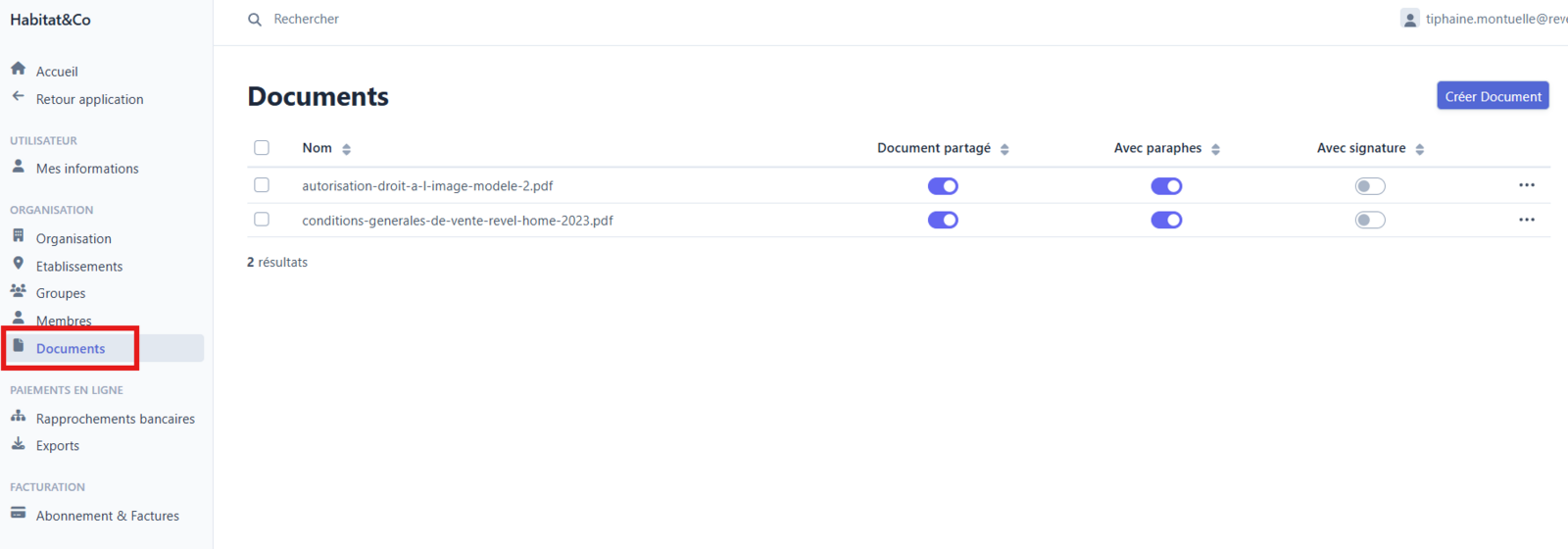This screenshot has height=549, width=1568.
Task: Turn off Avec paraphes for conditions-generales-de-vente file
Action: click(1166, 221)
